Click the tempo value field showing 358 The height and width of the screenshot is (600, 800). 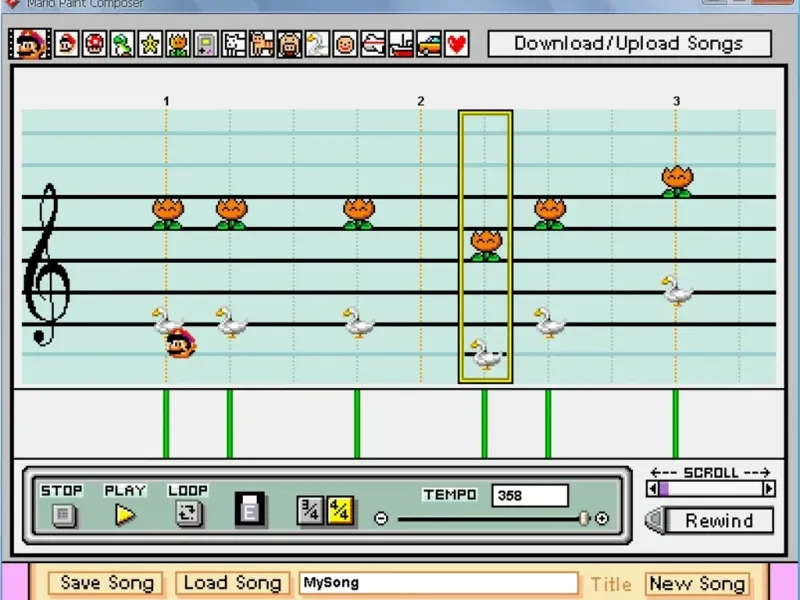530,495
